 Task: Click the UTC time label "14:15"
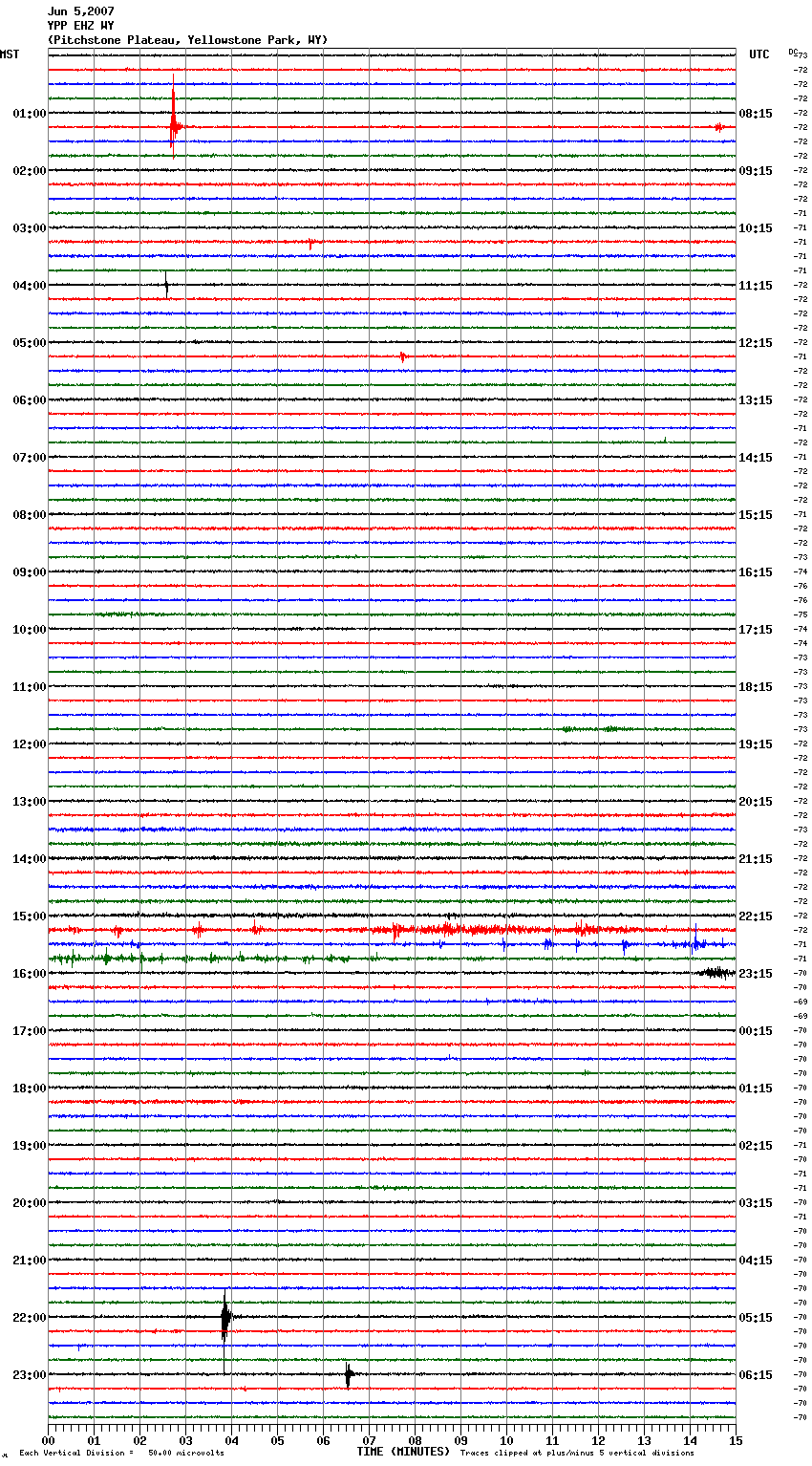(756, 457)
